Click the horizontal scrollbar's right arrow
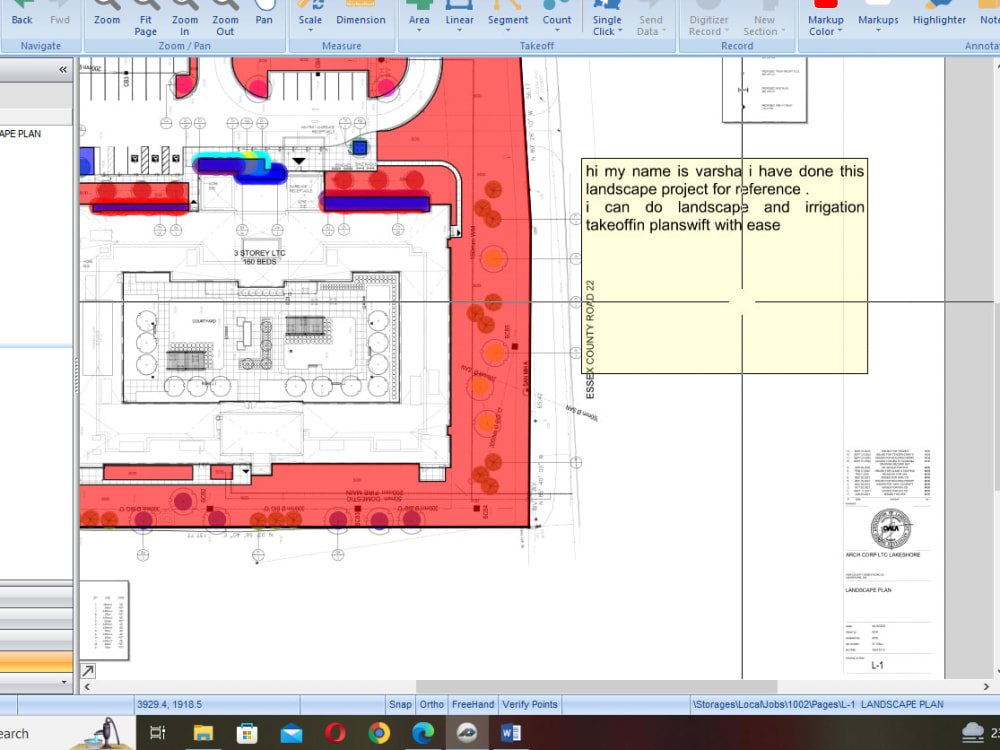Screen dimensions: 1000x750 click(986, 686)
